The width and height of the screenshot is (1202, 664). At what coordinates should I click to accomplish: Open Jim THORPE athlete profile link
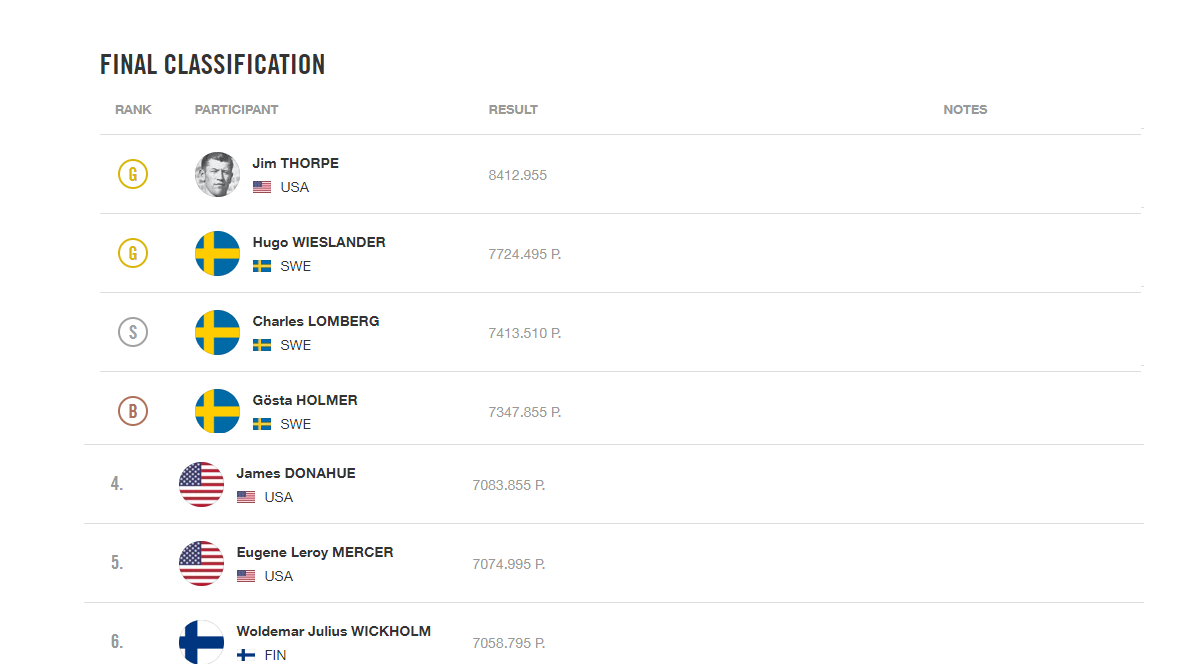click(296, 163)
